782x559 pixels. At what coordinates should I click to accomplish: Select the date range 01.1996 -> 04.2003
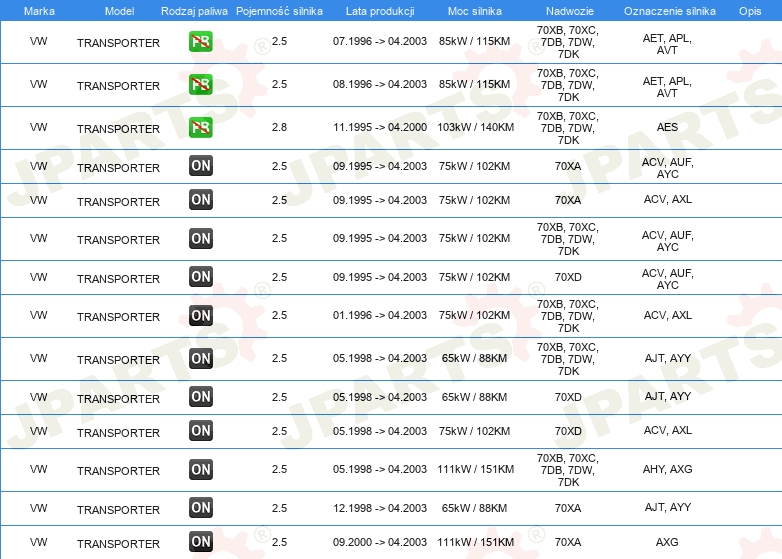(x=380, y=315)
